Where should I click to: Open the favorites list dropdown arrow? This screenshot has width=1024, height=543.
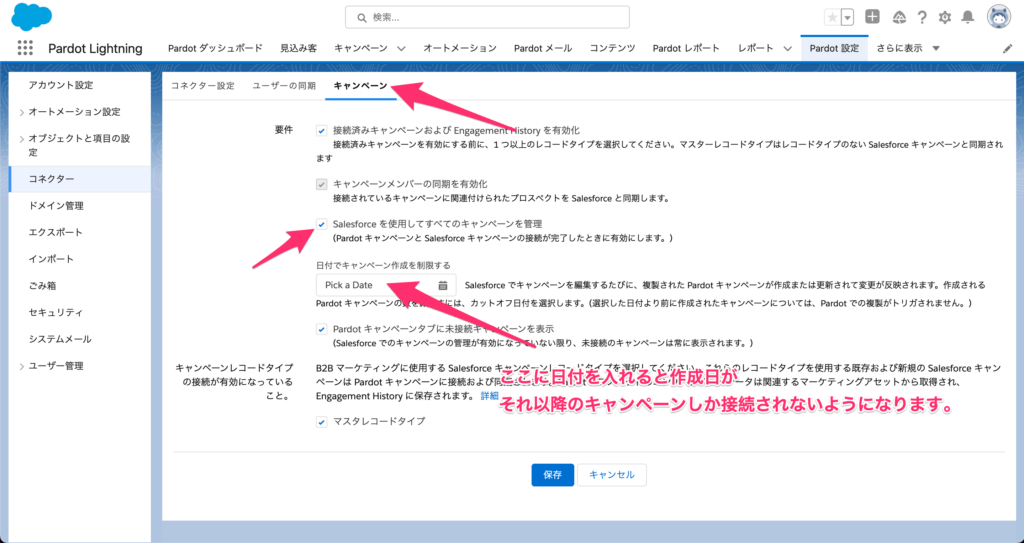point(848,18)
